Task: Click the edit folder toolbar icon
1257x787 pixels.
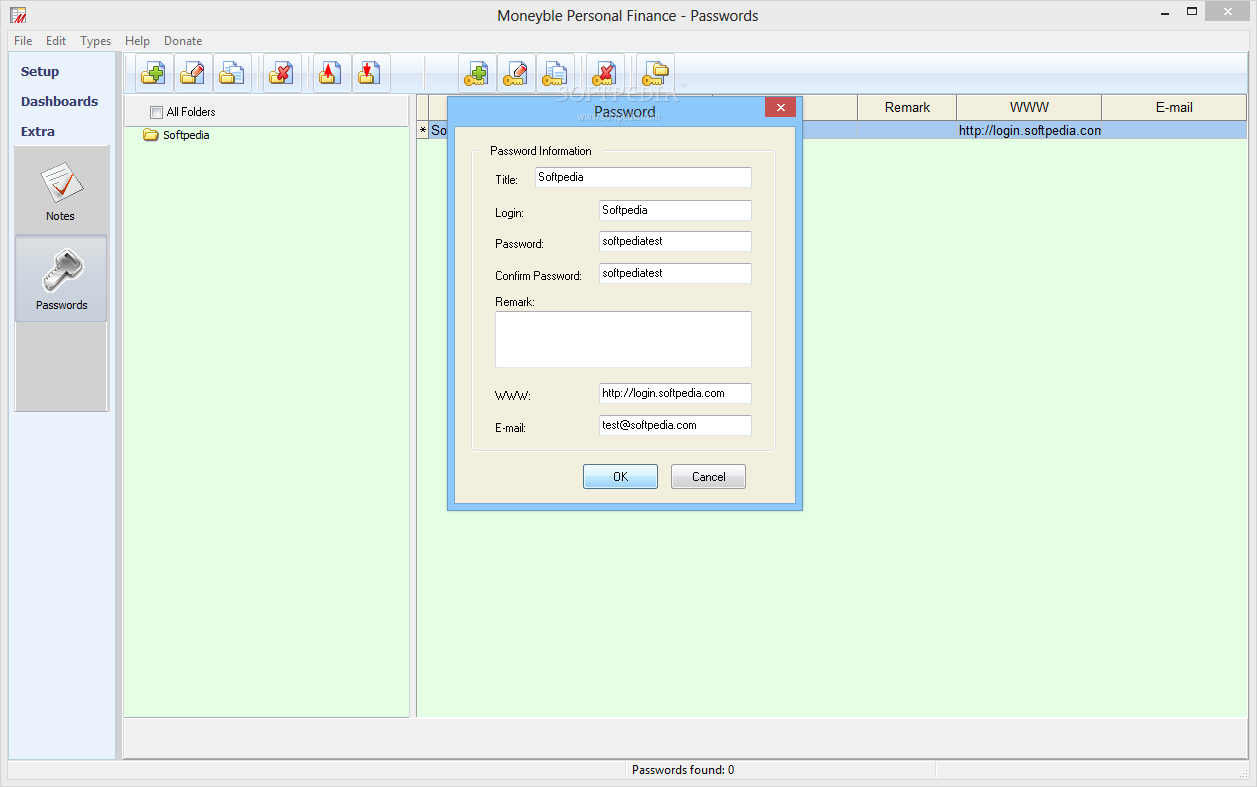Action: pos(193,74)
